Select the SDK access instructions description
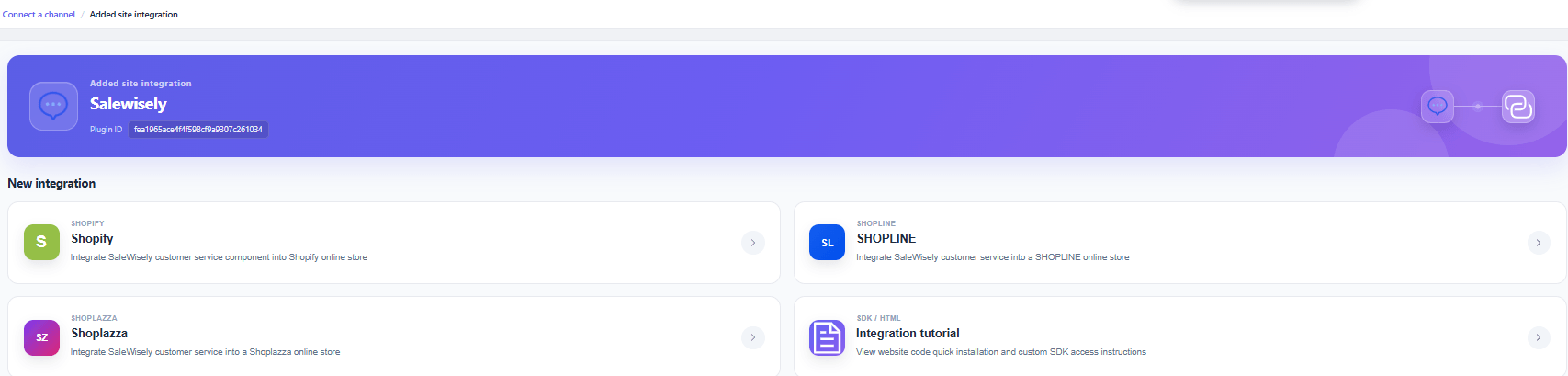Screen dimensions: 1568x376 pyautogui.click(x=1001, y=352)
